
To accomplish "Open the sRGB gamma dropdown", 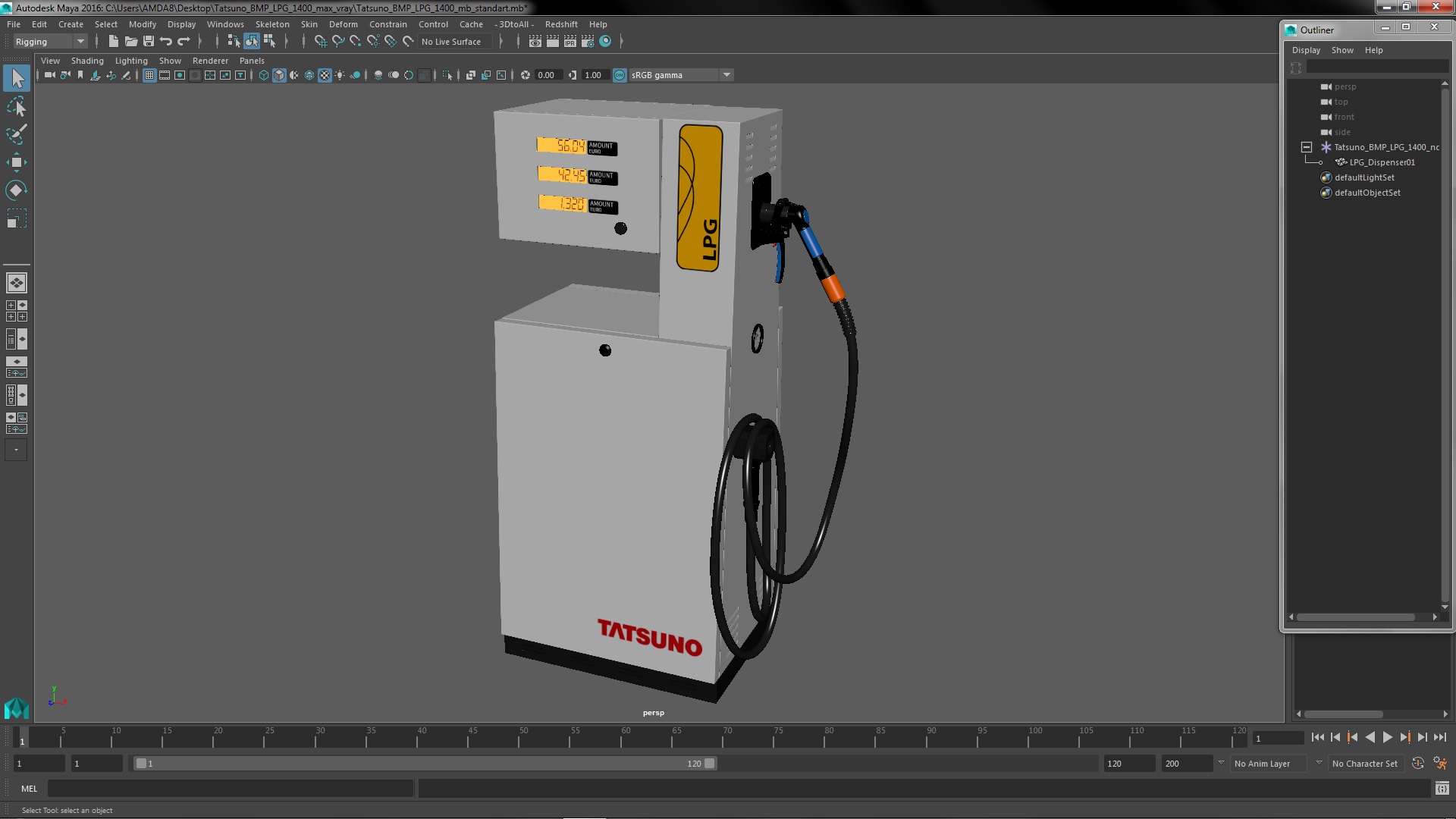I will point(680,75).
